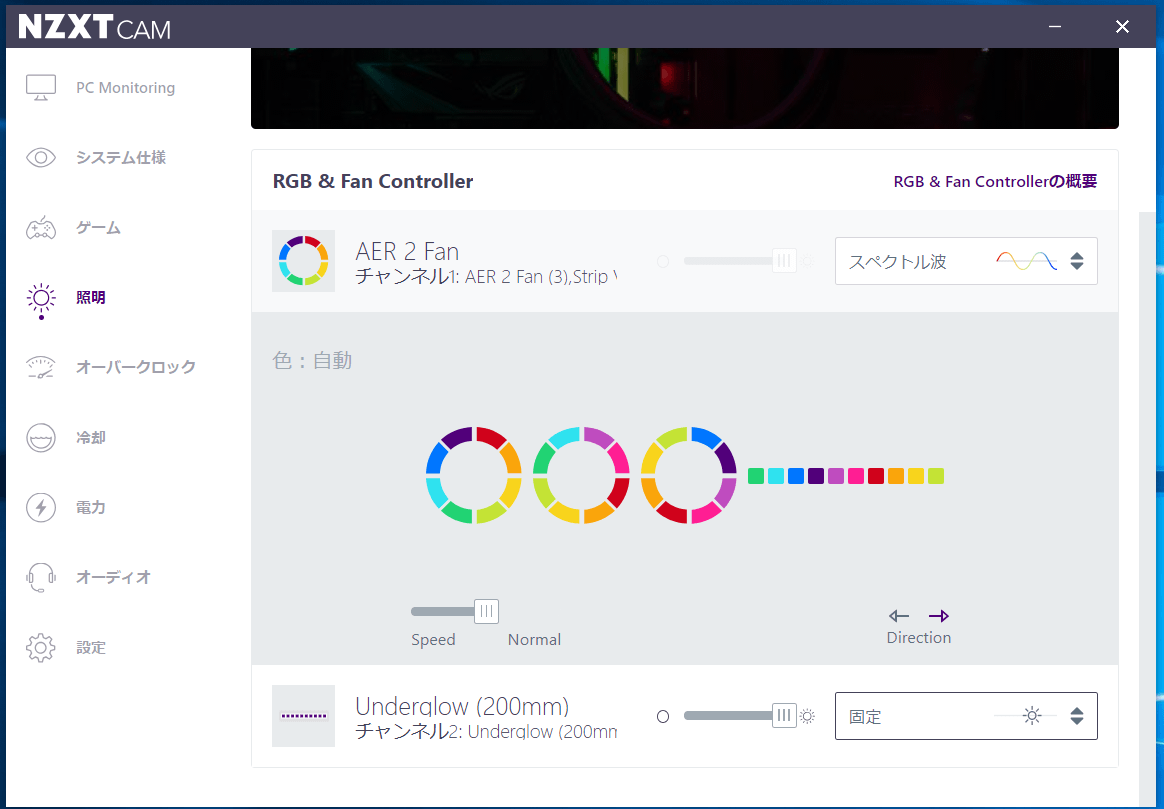Viewport: 1164px width, 809px height.
Task: Select the pink square in the LED strip
Action: [x=856, y=476]
